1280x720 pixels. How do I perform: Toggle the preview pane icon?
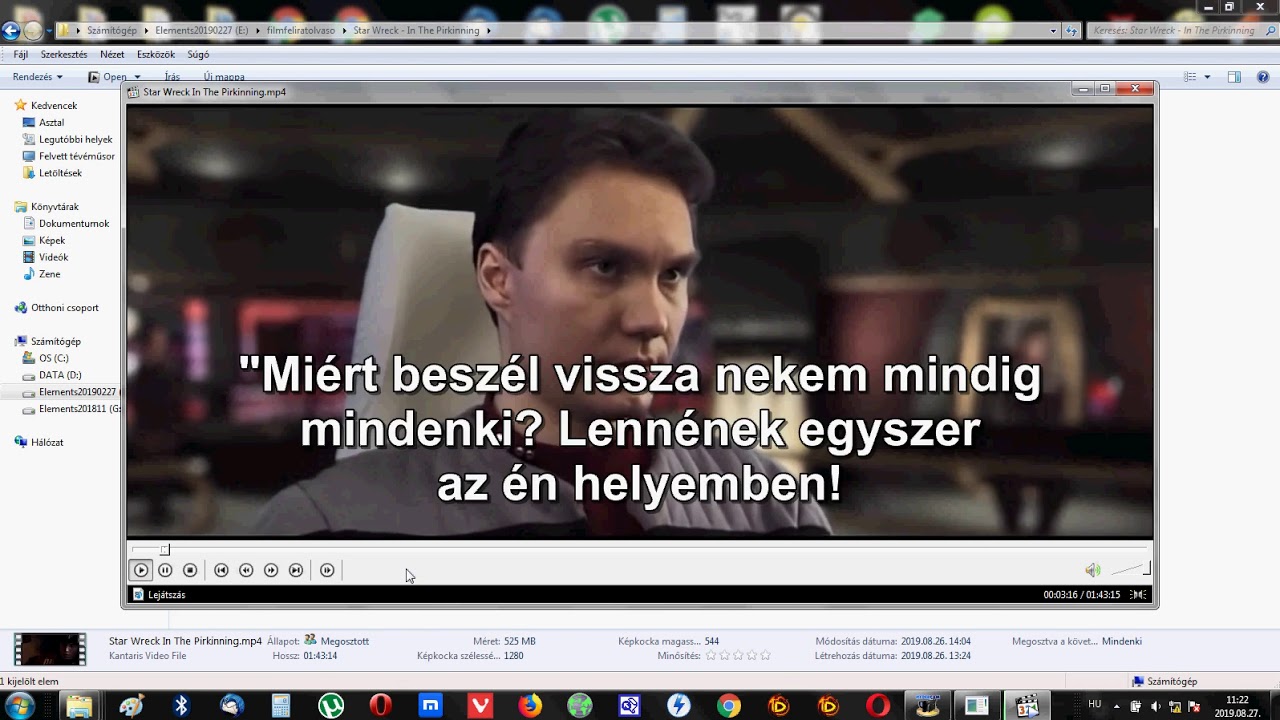[x=1234, y=77]
